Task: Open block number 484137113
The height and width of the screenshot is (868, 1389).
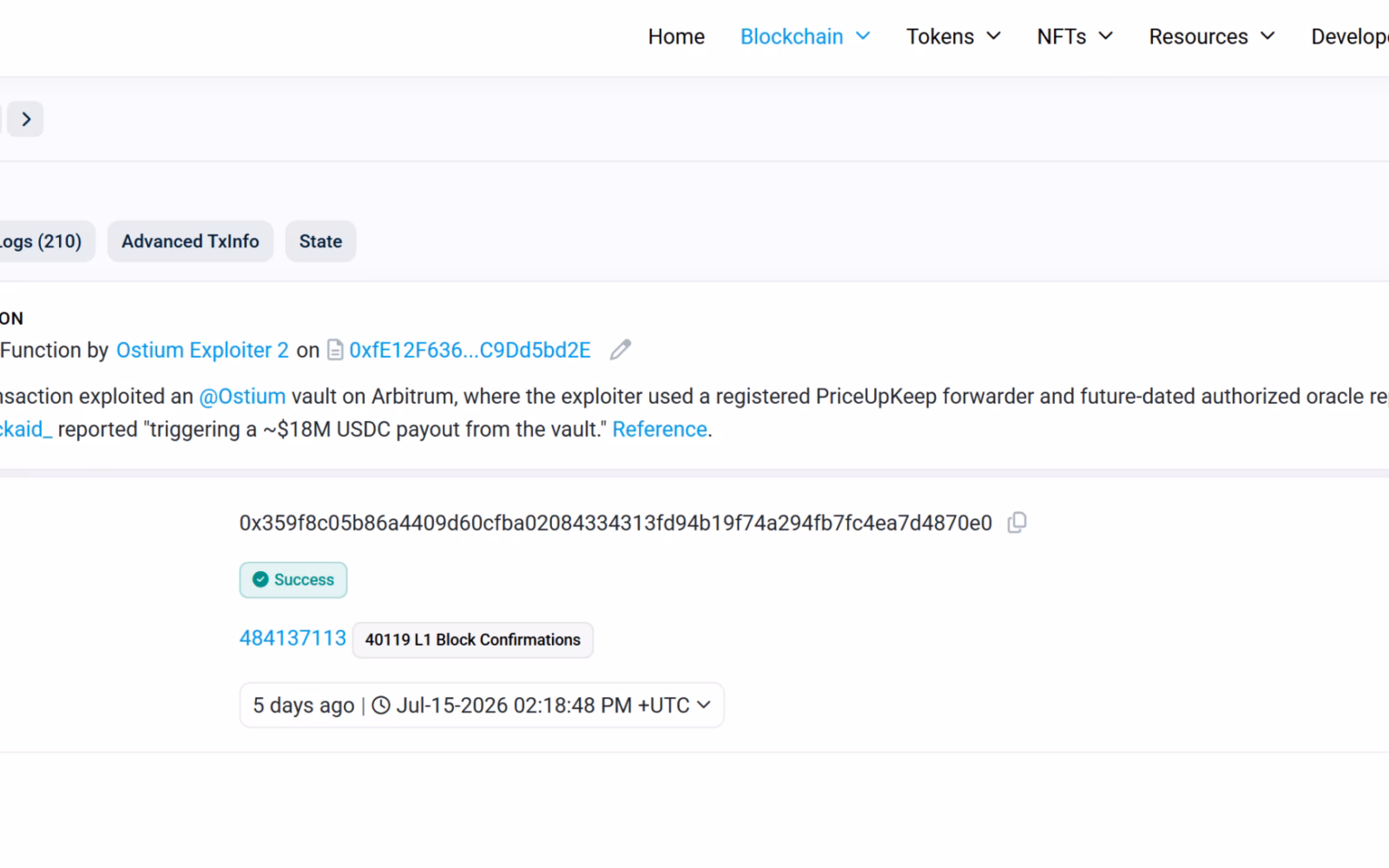Action: tap(293, 639)
